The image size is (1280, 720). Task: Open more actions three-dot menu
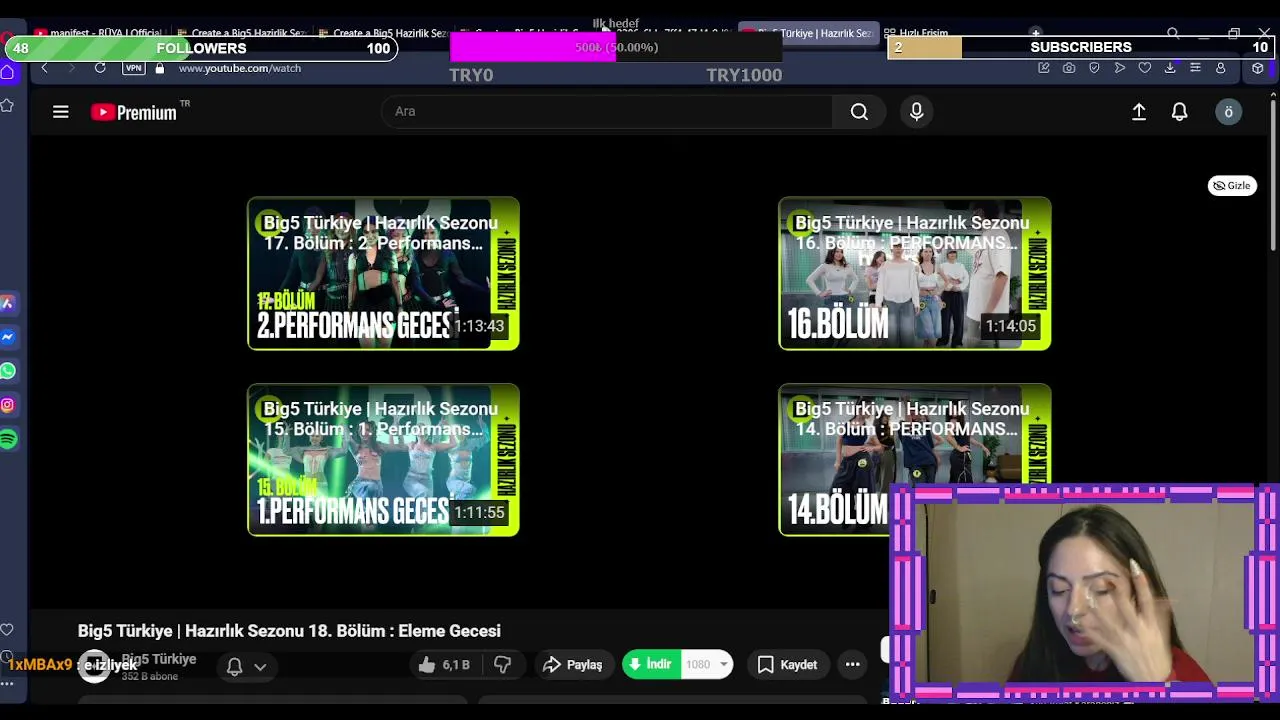tap(852, 664)
